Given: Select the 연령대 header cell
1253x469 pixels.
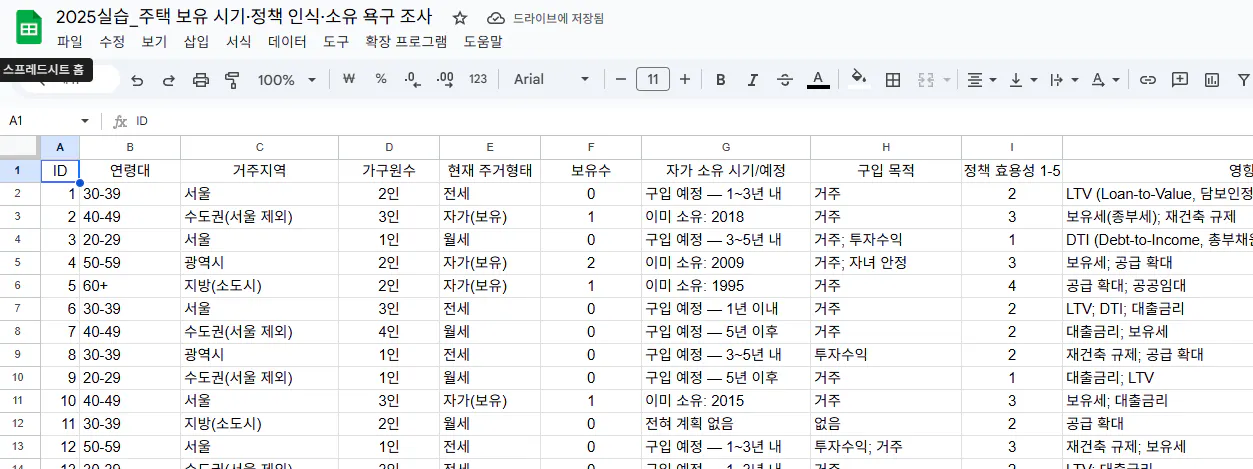Looking at the screenshot, I should 130,170.
